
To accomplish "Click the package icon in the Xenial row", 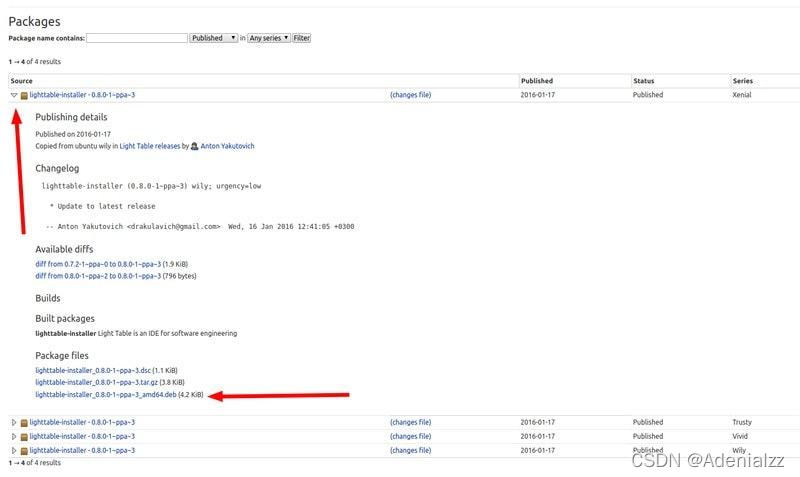I will coord(24,95).
